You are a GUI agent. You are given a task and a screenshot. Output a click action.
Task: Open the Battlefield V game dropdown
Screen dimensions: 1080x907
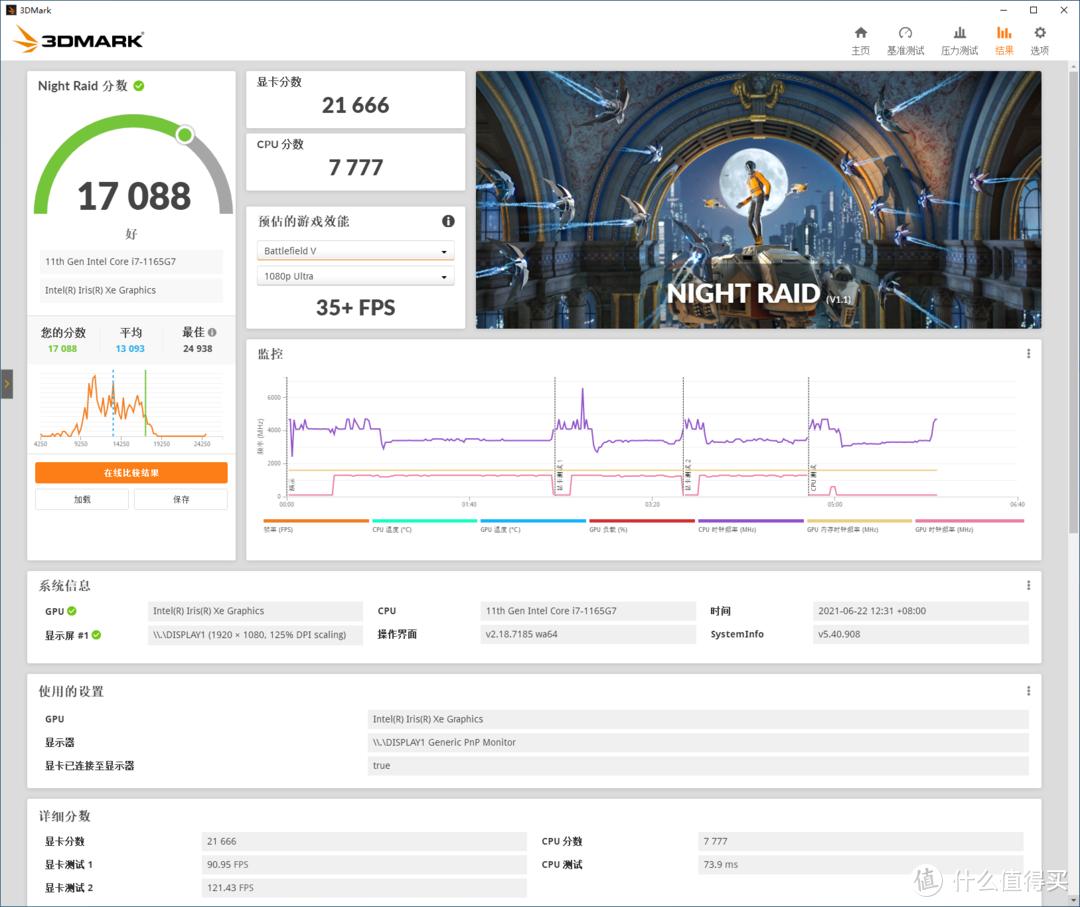pos(355,250)
